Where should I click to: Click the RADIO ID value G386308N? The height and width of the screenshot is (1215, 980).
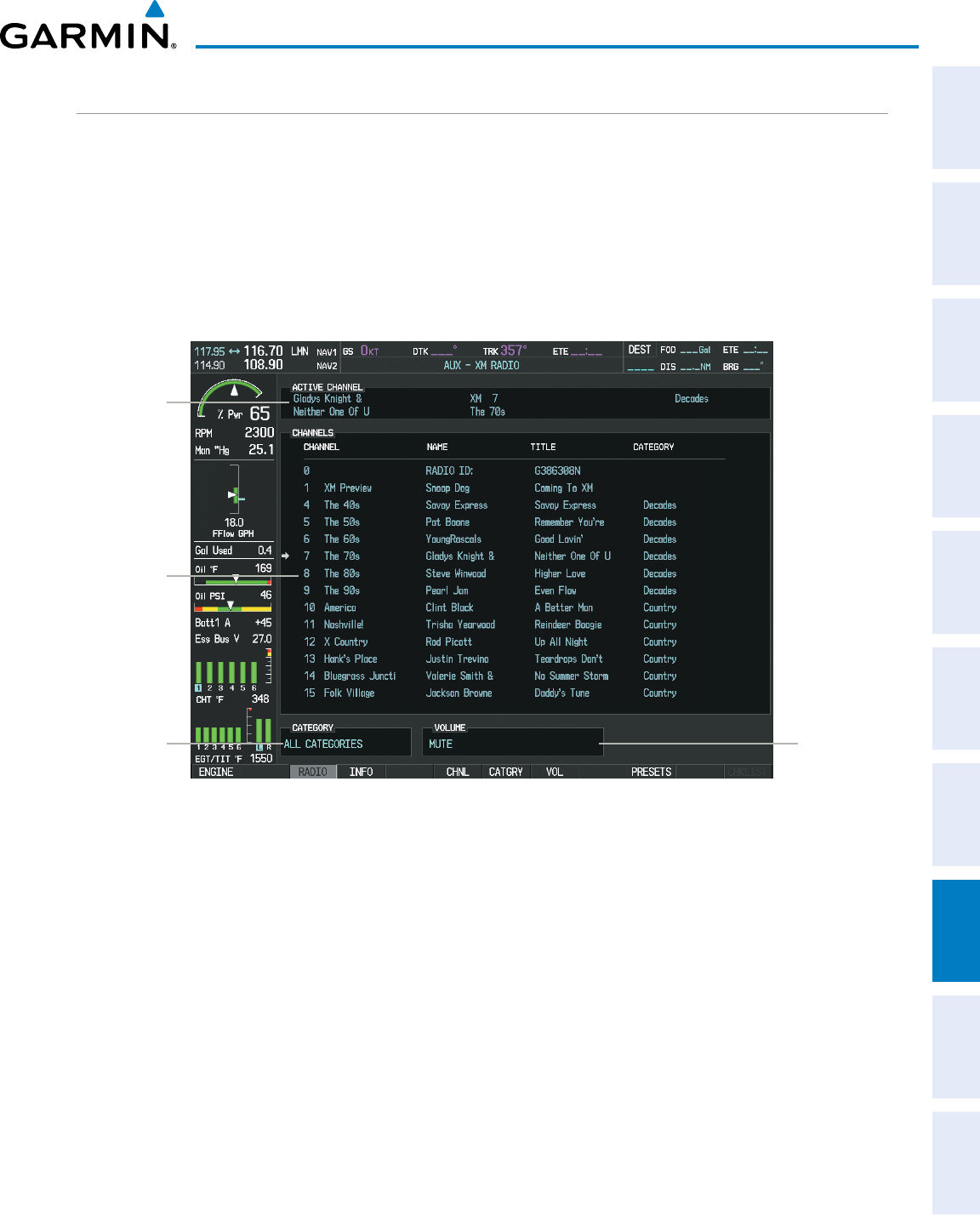pyautogui.click(x=557, y=471)
